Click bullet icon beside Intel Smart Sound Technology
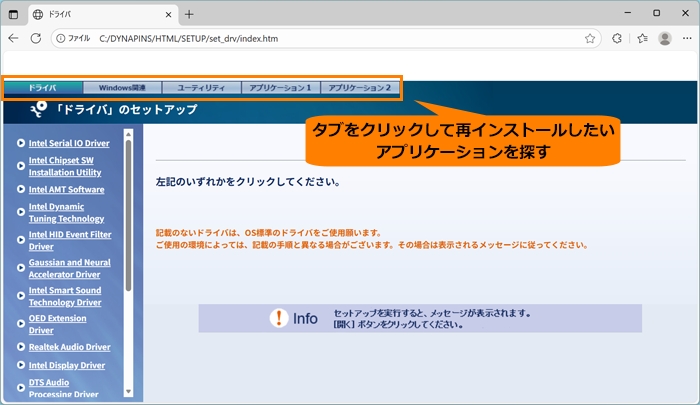The image size is (700, 405). [x=21, y=296]
